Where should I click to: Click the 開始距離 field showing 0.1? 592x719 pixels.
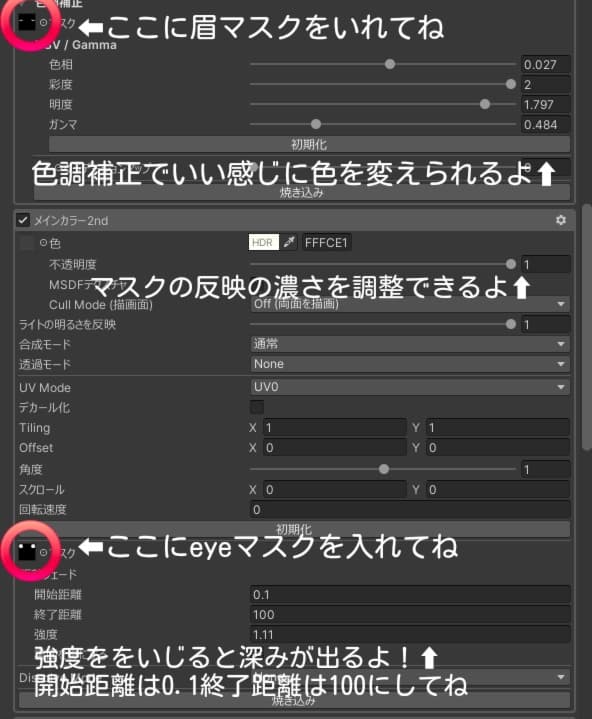click(410, 595)
